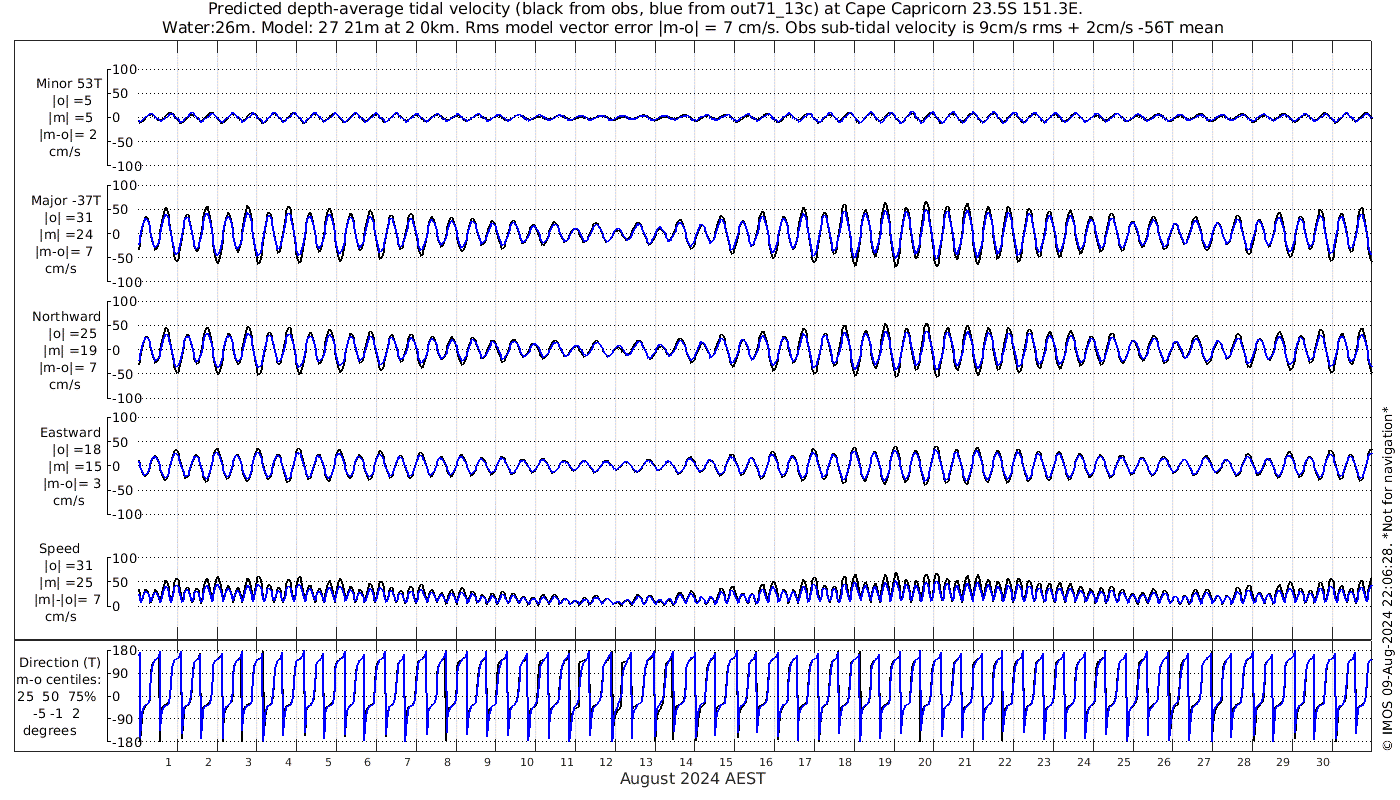Click the day "28" x-axis tick label
Viewport: 1400px width, 800px height.
[x=1243, y=762]
